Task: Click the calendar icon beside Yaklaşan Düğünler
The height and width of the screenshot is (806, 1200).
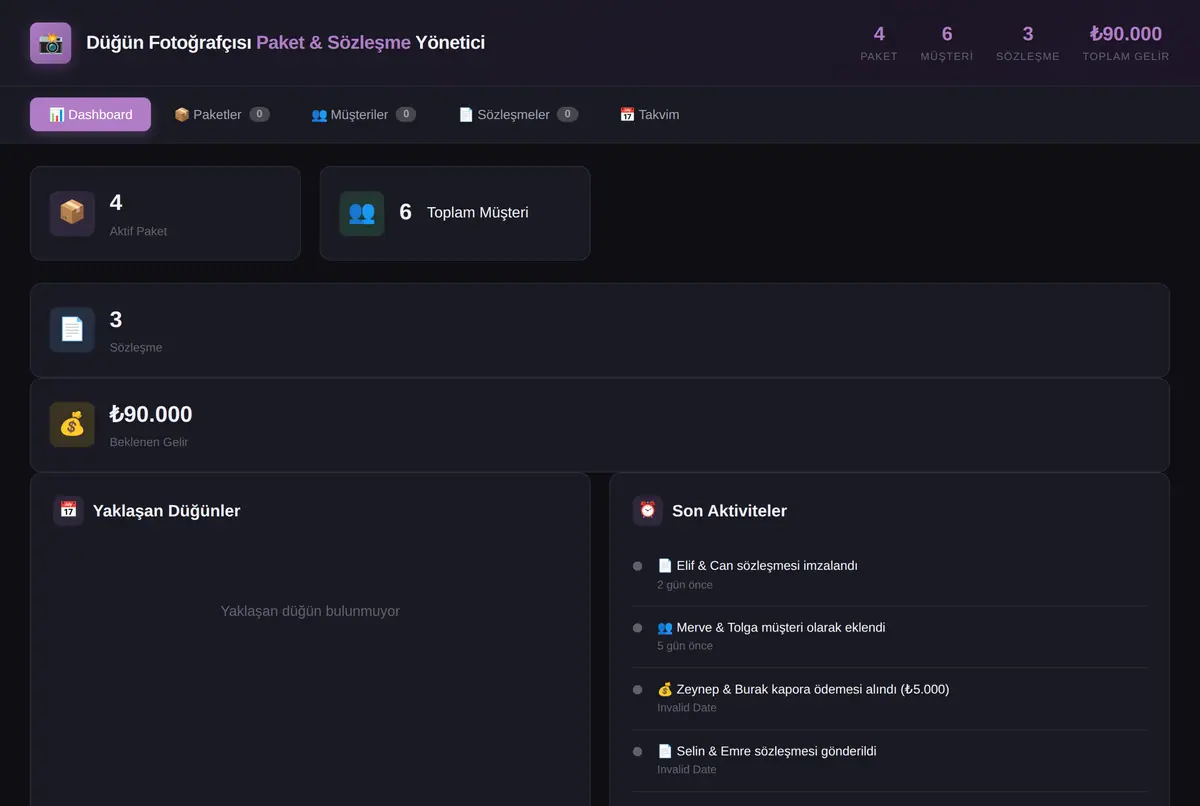Action: coord(69,510)
